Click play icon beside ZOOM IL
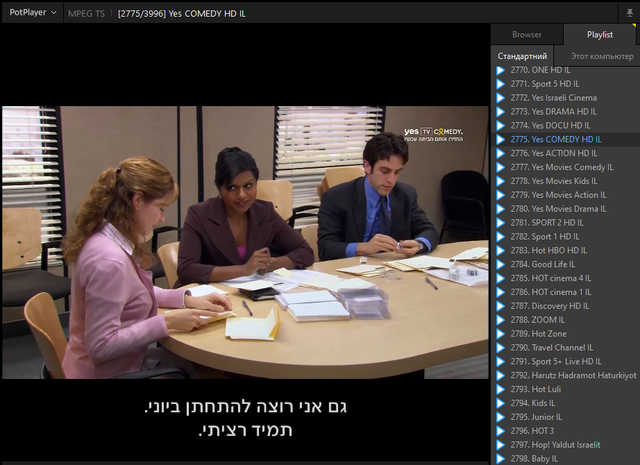 [500, 320]
